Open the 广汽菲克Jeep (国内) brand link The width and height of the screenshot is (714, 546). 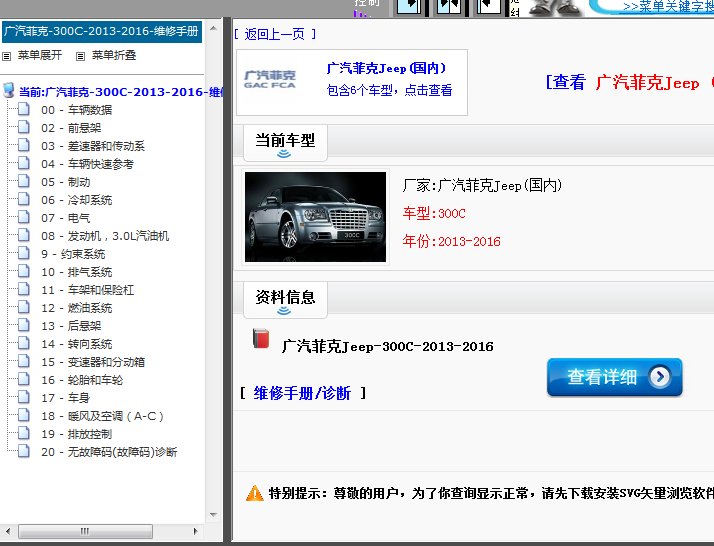[x=386, y=68]
